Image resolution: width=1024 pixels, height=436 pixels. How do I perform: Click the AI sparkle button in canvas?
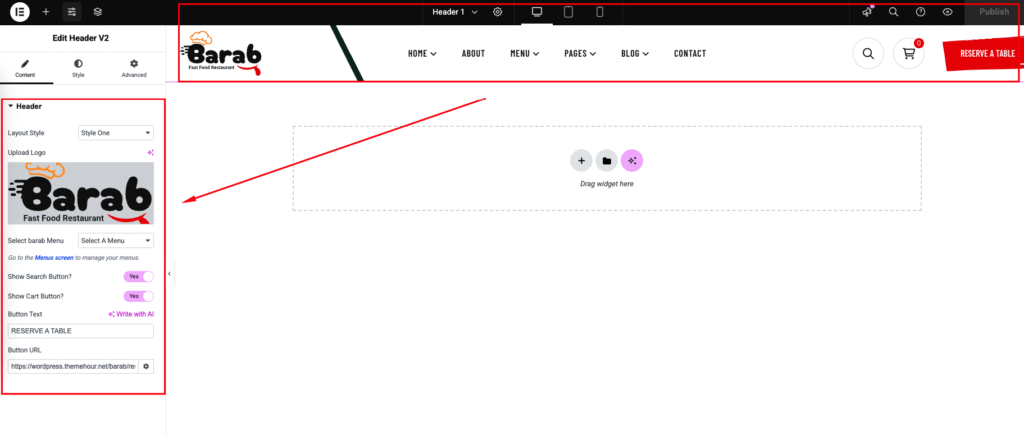point(632,161)
